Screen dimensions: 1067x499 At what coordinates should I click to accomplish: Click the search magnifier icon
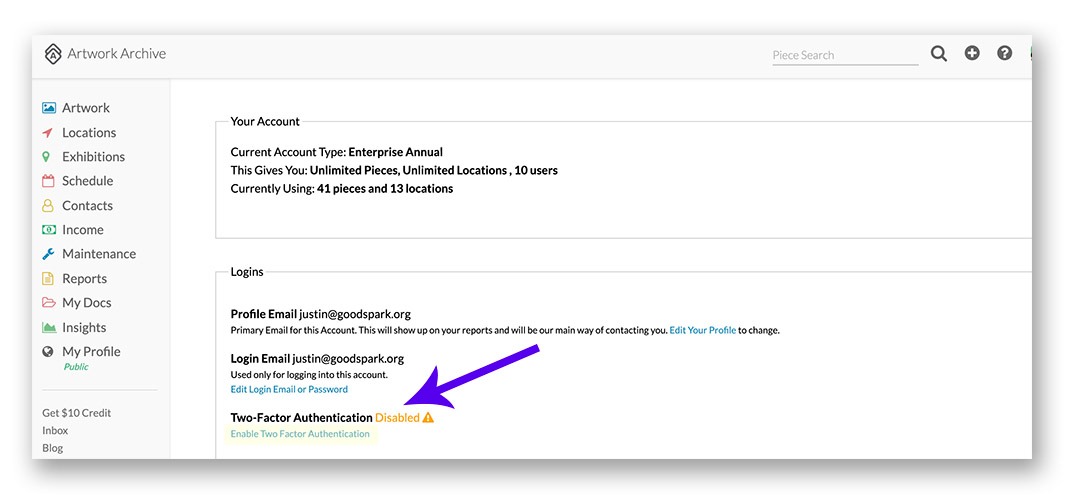click(x=939, y=54)
